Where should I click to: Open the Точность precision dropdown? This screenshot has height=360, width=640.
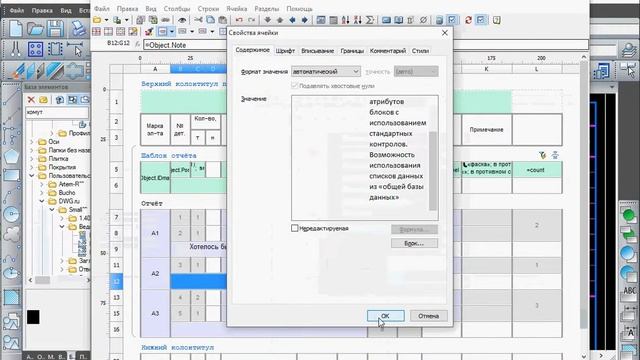(x=416, y=71)
